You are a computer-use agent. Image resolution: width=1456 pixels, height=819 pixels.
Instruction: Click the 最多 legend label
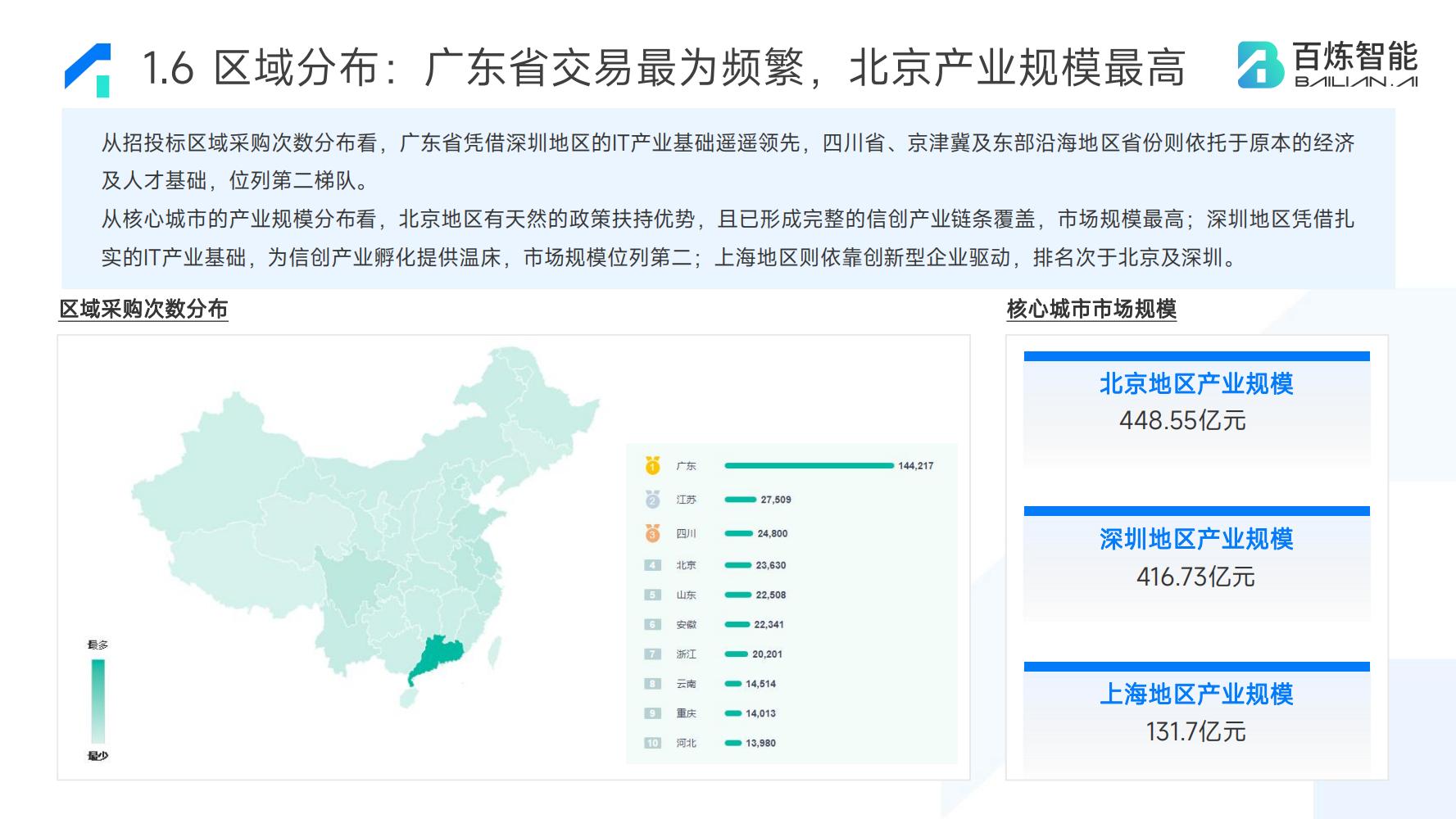pos(98,645)
